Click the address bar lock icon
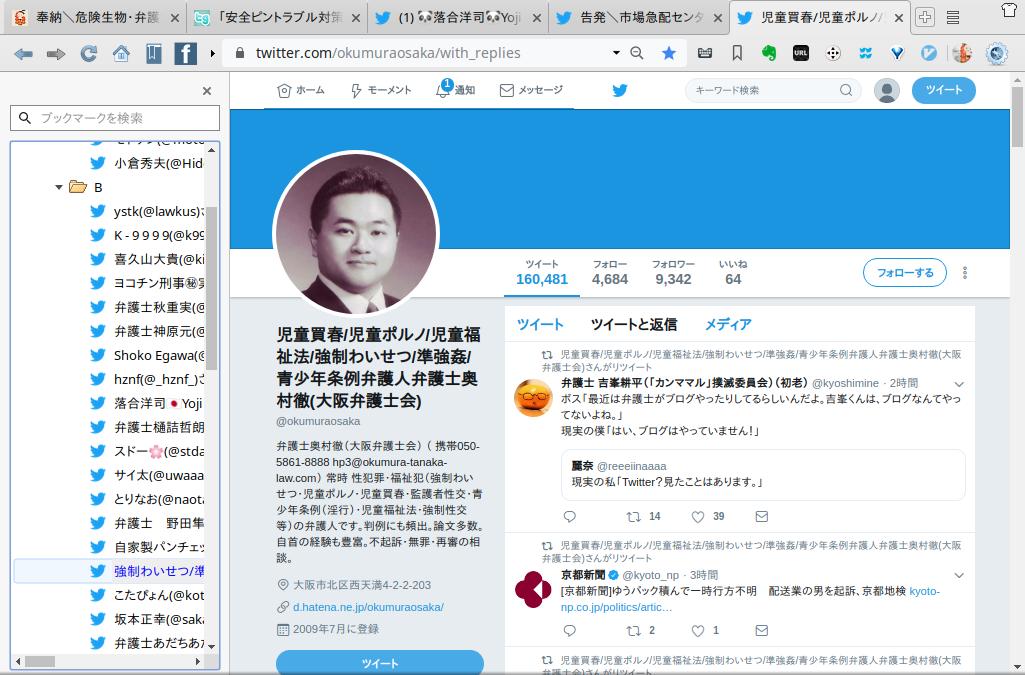The image size is (1025, 675). click(239, 53)
